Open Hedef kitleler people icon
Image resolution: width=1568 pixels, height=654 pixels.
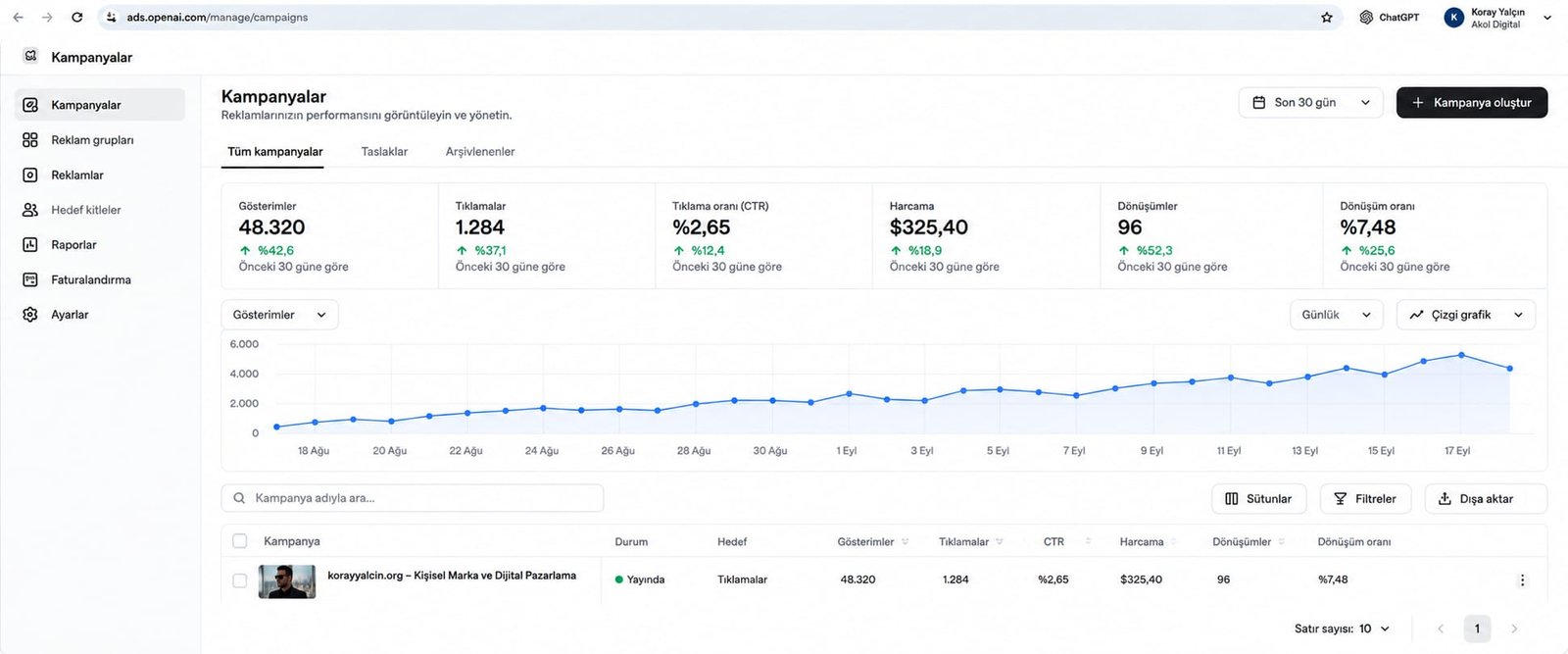pyautogui.click(x=30, y=210)
